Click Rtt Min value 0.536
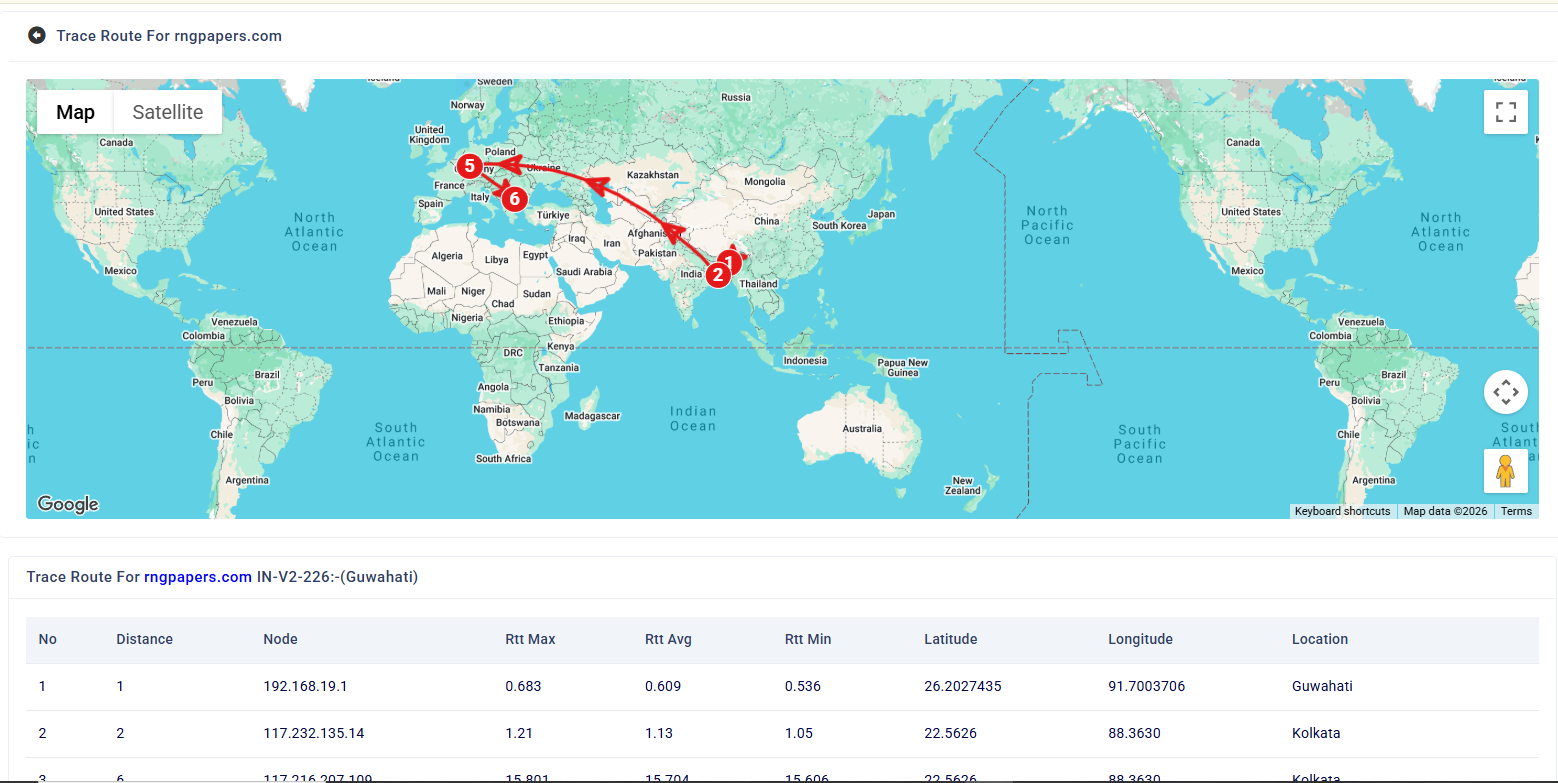The image size is (1558, 783). (803, 686)
